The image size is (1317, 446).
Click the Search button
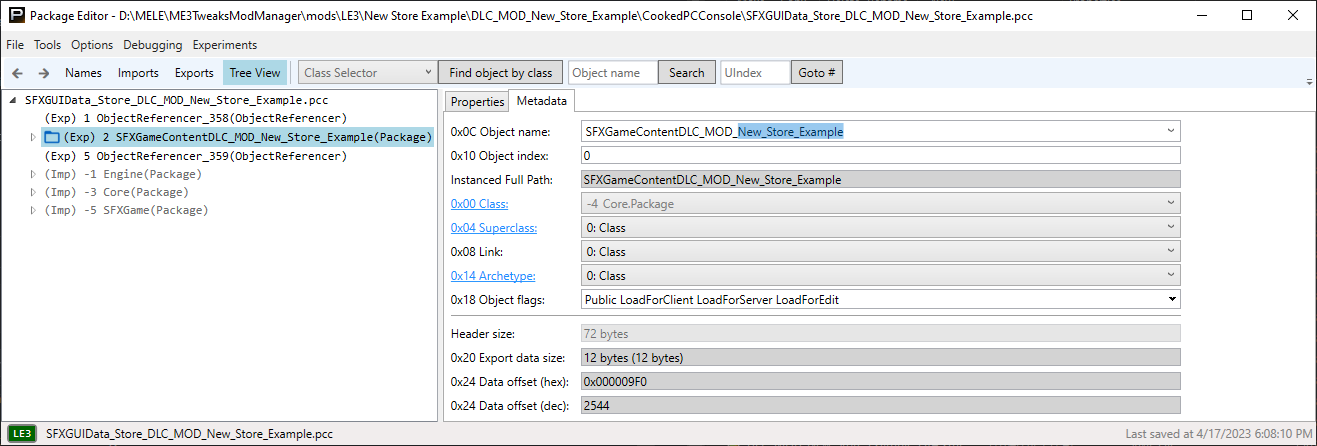tap(687, 73)
